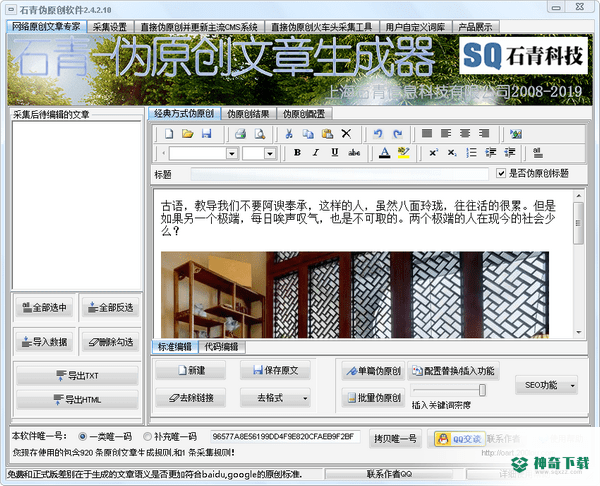Screen dimensions: 600x486
Task: Click the Open folder toolbar icon
Action: (188, 134)
